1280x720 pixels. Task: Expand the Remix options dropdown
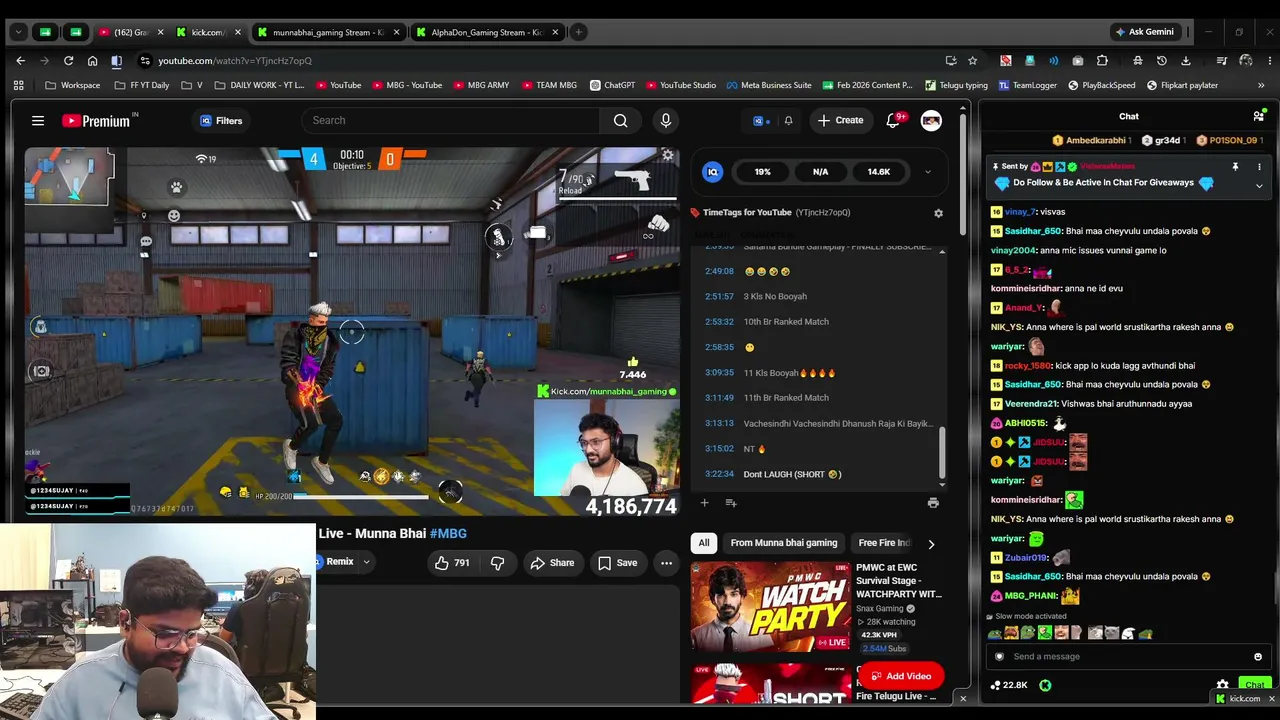pos(366,562)
